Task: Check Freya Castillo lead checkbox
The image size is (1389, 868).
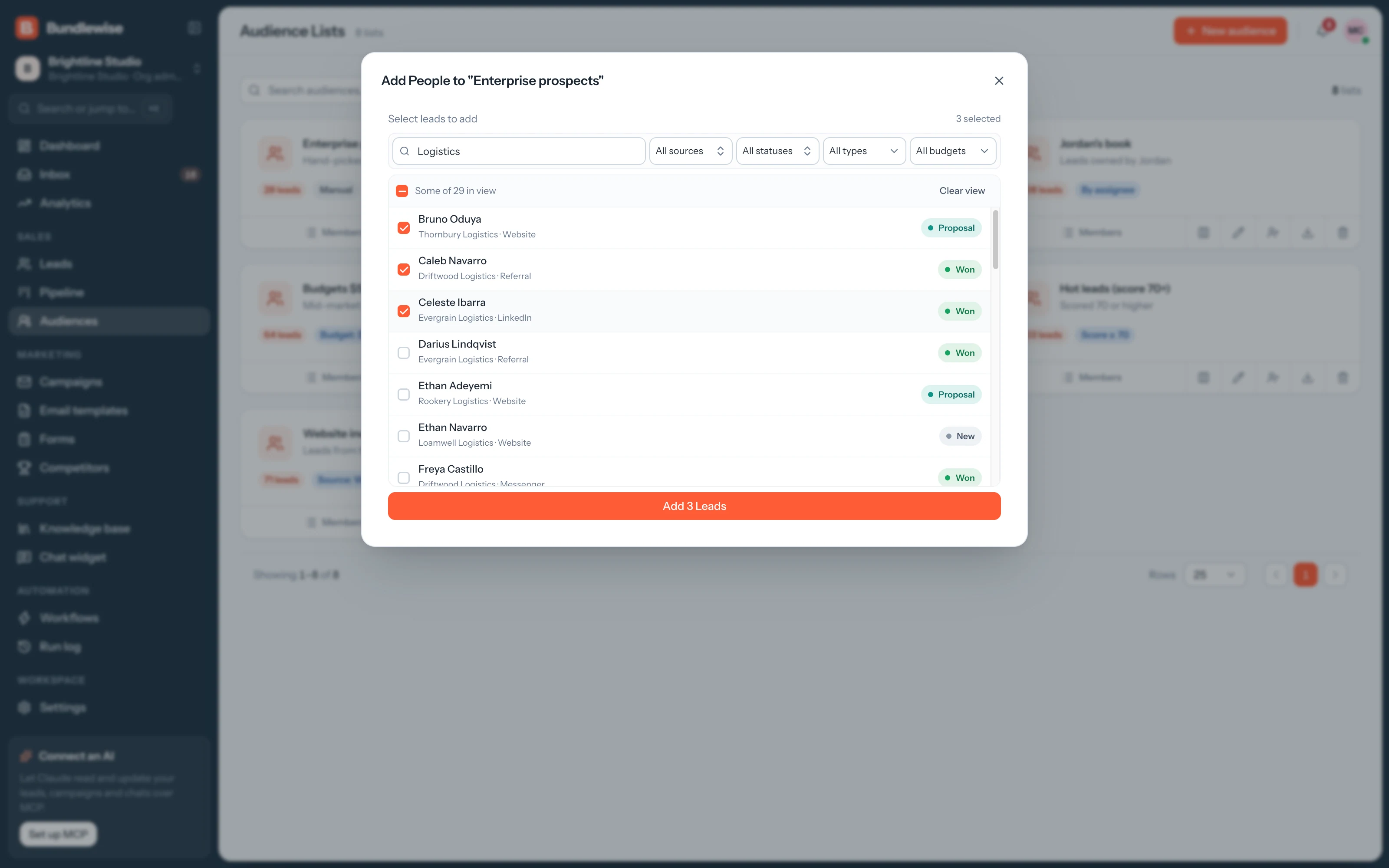Action: pyautogui.click(x=404, y=478)
